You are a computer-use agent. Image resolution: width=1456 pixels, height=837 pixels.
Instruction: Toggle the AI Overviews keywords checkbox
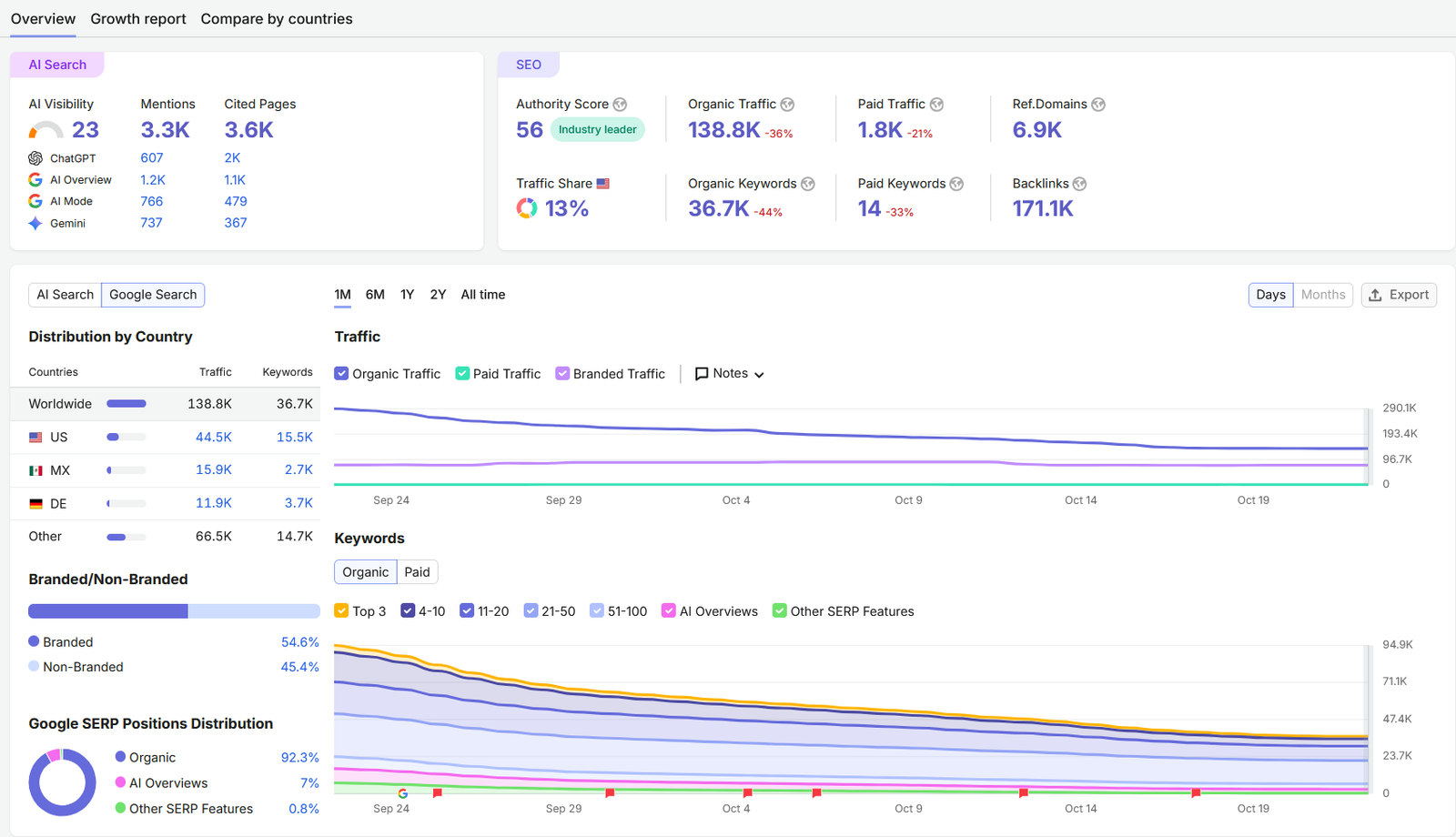(669, 611)
